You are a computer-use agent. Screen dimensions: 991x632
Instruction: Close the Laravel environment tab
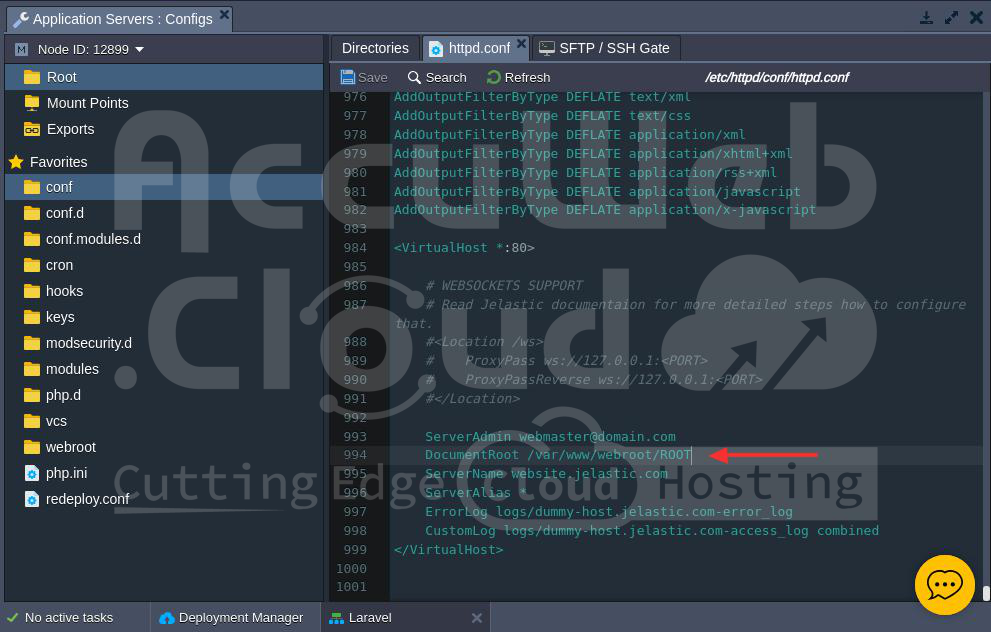[477, 618]
